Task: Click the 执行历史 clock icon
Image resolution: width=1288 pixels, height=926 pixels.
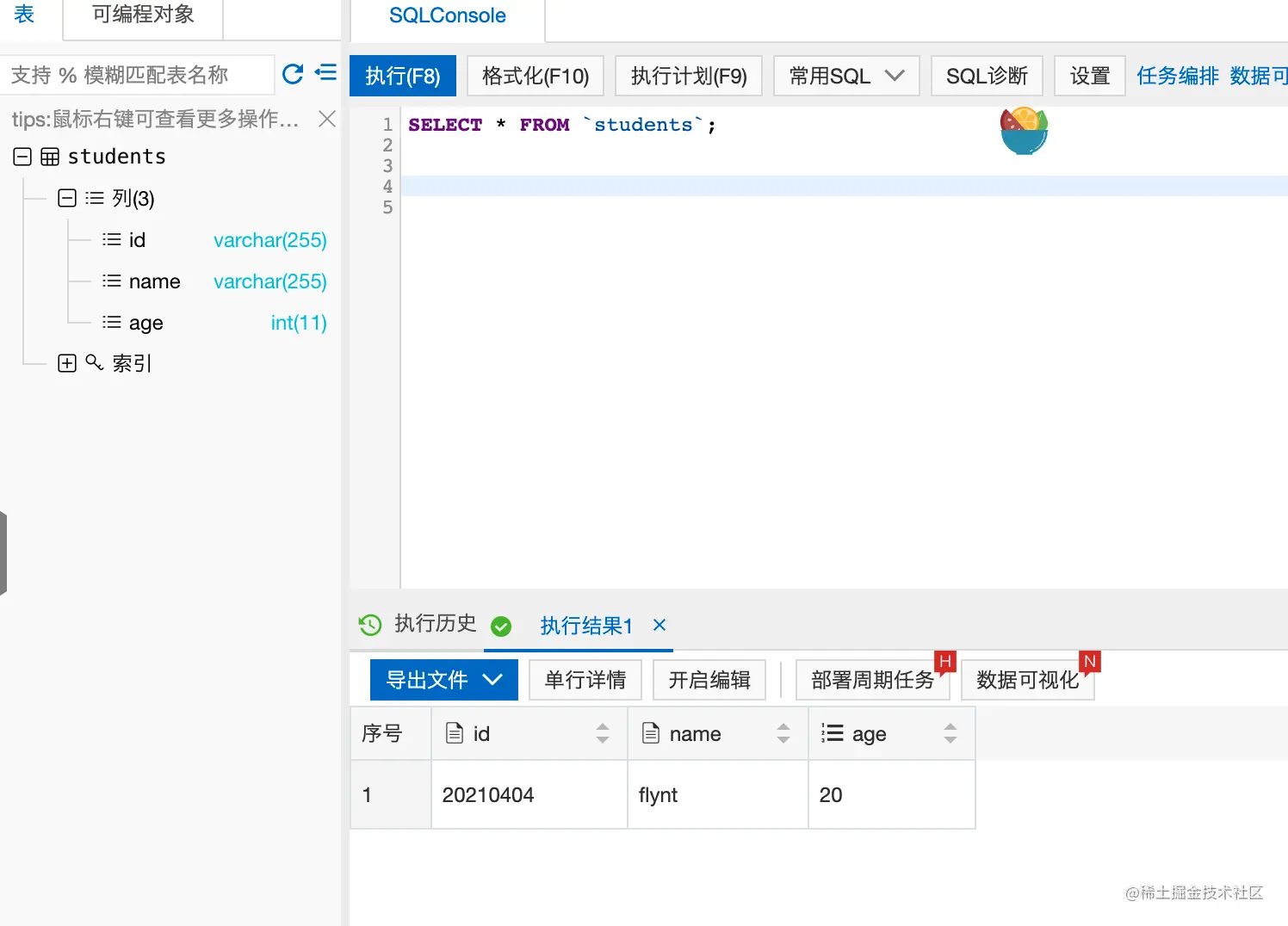Action: [370, 625]
